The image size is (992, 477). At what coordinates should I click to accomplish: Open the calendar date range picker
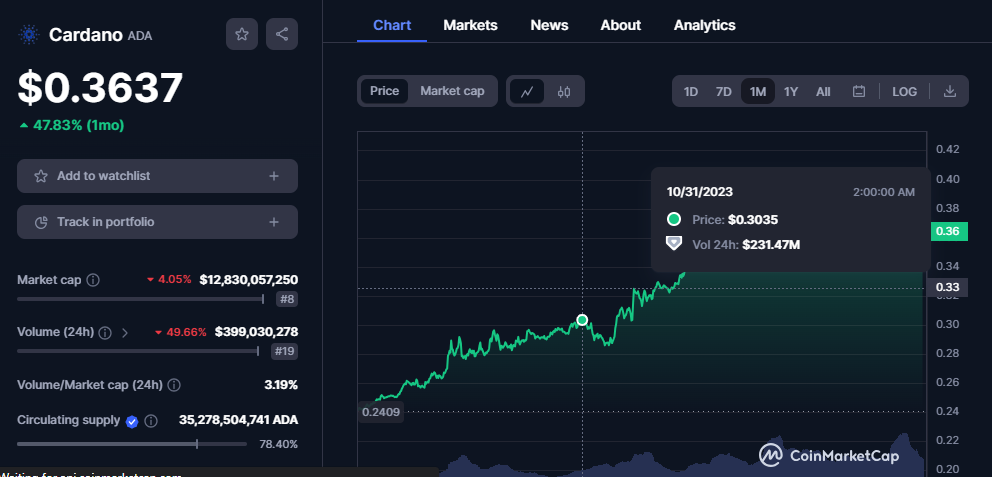click(858, 91)
